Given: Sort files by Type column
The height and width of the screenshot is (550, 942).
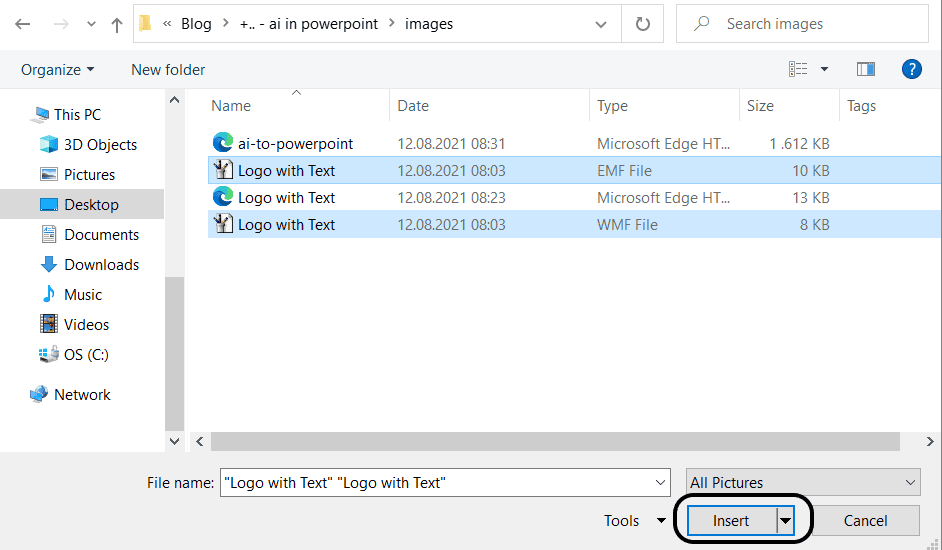Looking at the screenshot, I should tap(612, 106).
